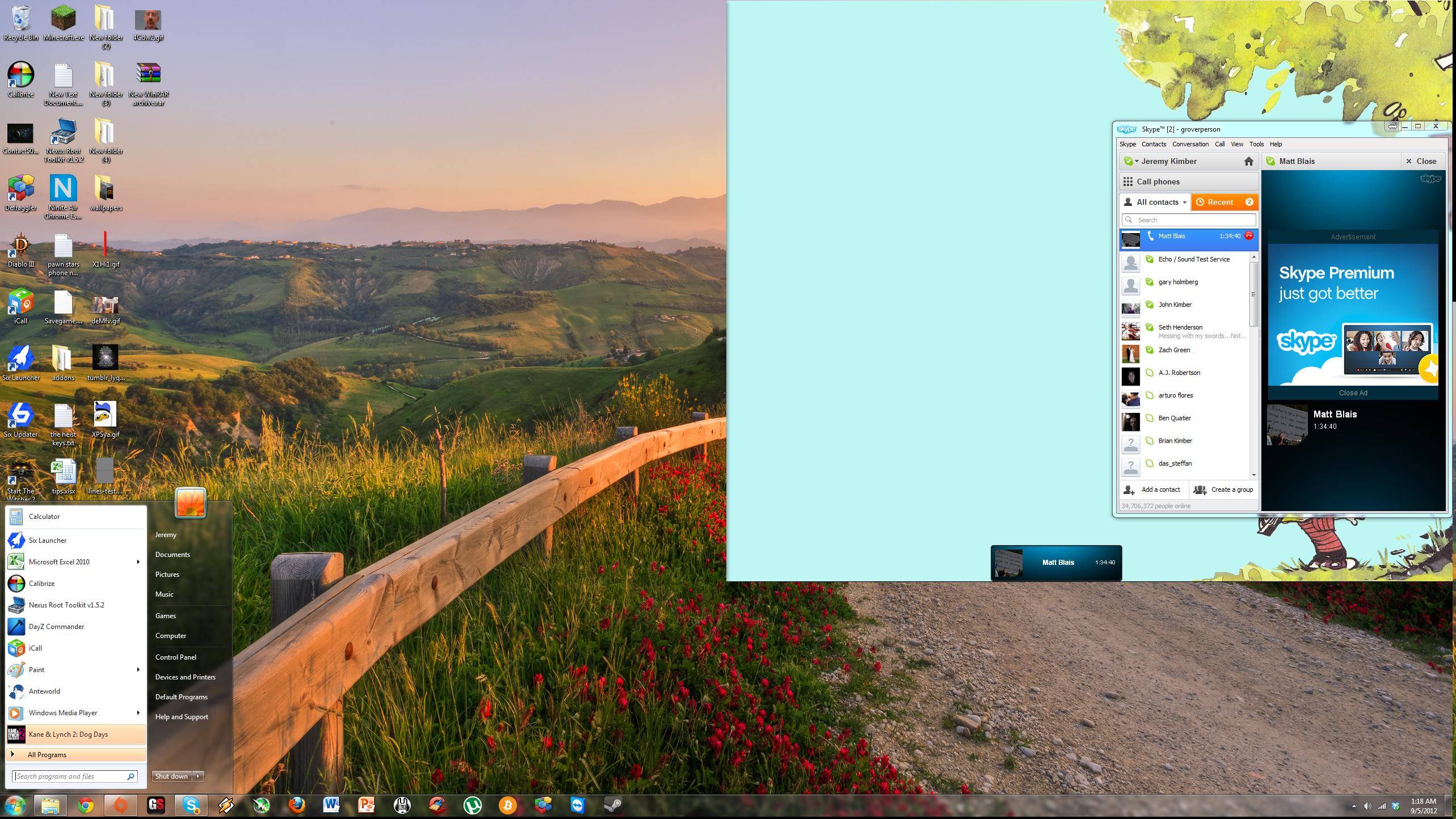The width and height of the screenshot is (1456, 819).
Task: Click the Search programs and files box
Action: coord(75,776)
